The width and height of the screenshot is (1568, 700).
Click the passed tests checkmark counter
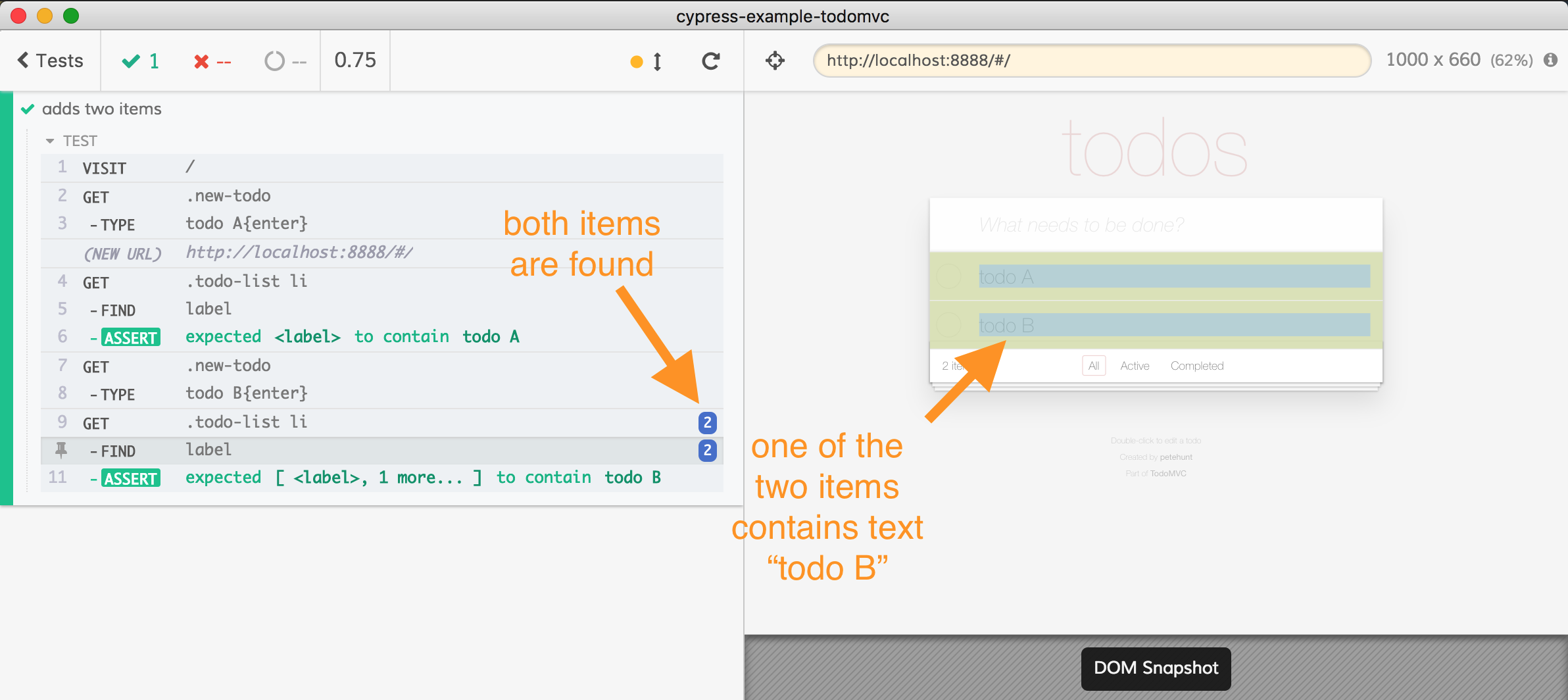coord(141,61)
